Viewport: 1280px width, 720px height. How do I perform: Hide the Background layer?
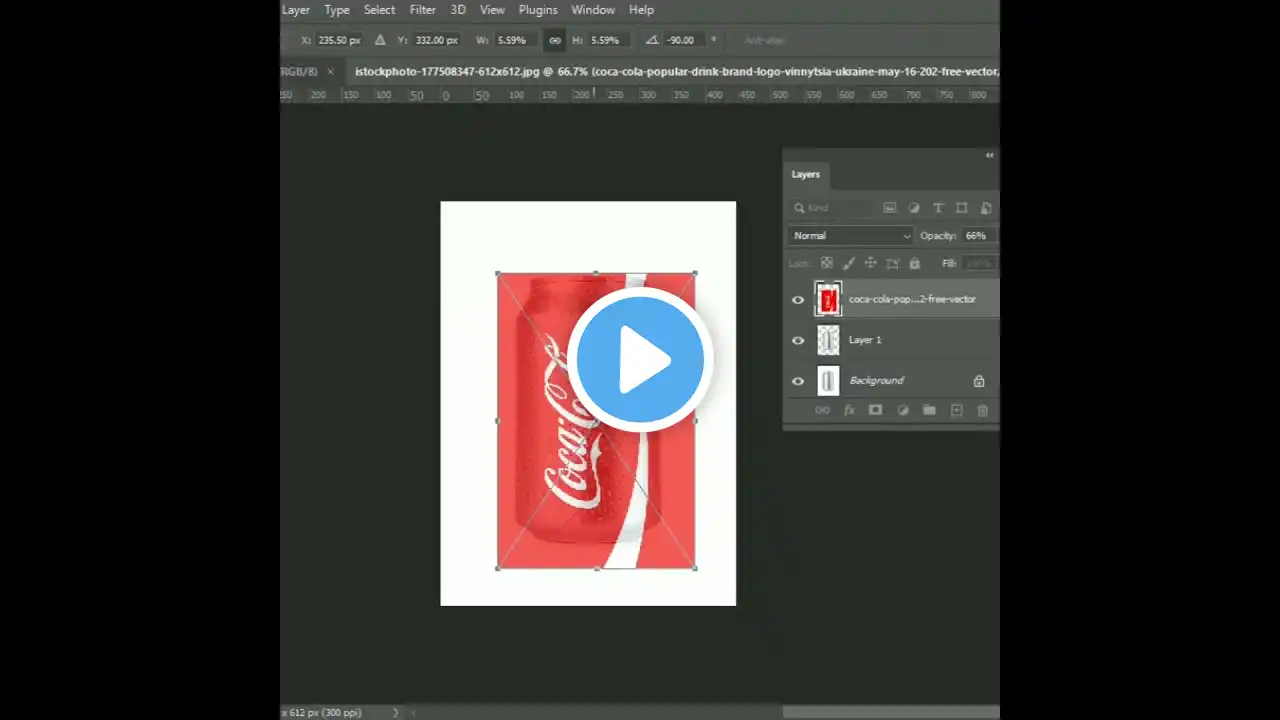click(797, 380)
